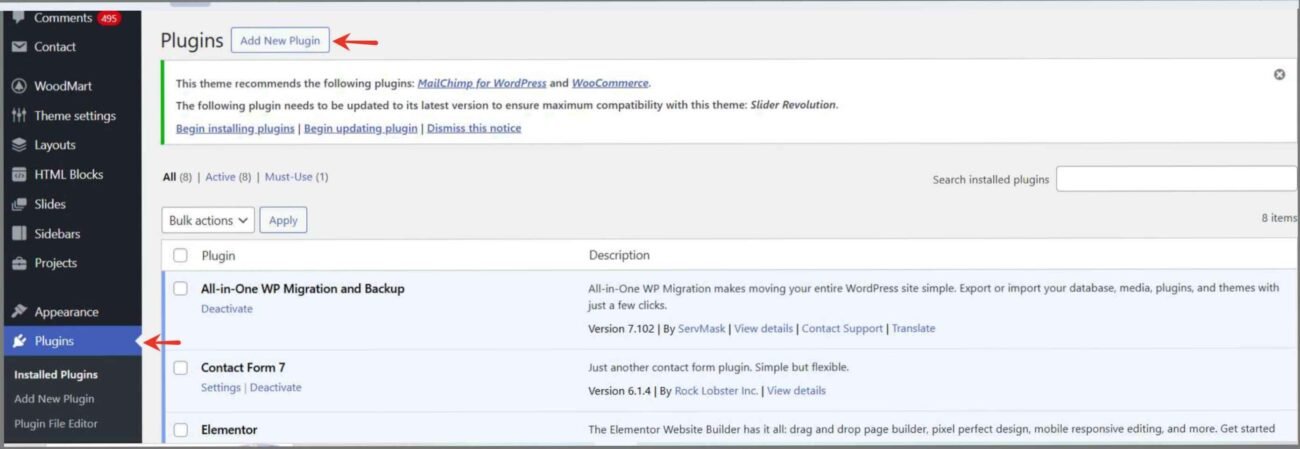Click the Projects briefcase icon
Screen dimensions: 1300x449
click(x=19, y=263)
